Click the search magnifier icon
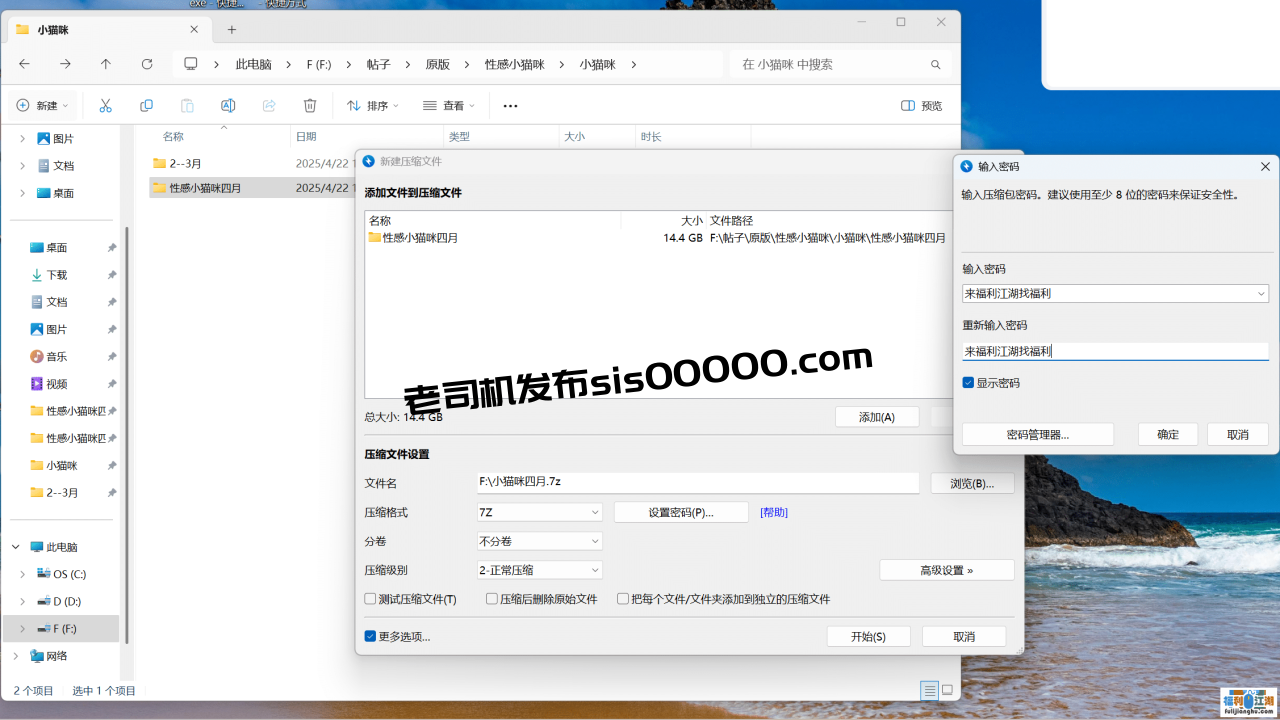Image resolution: width=1280 pixels, height=720 pixels. (x=935, y=64)
